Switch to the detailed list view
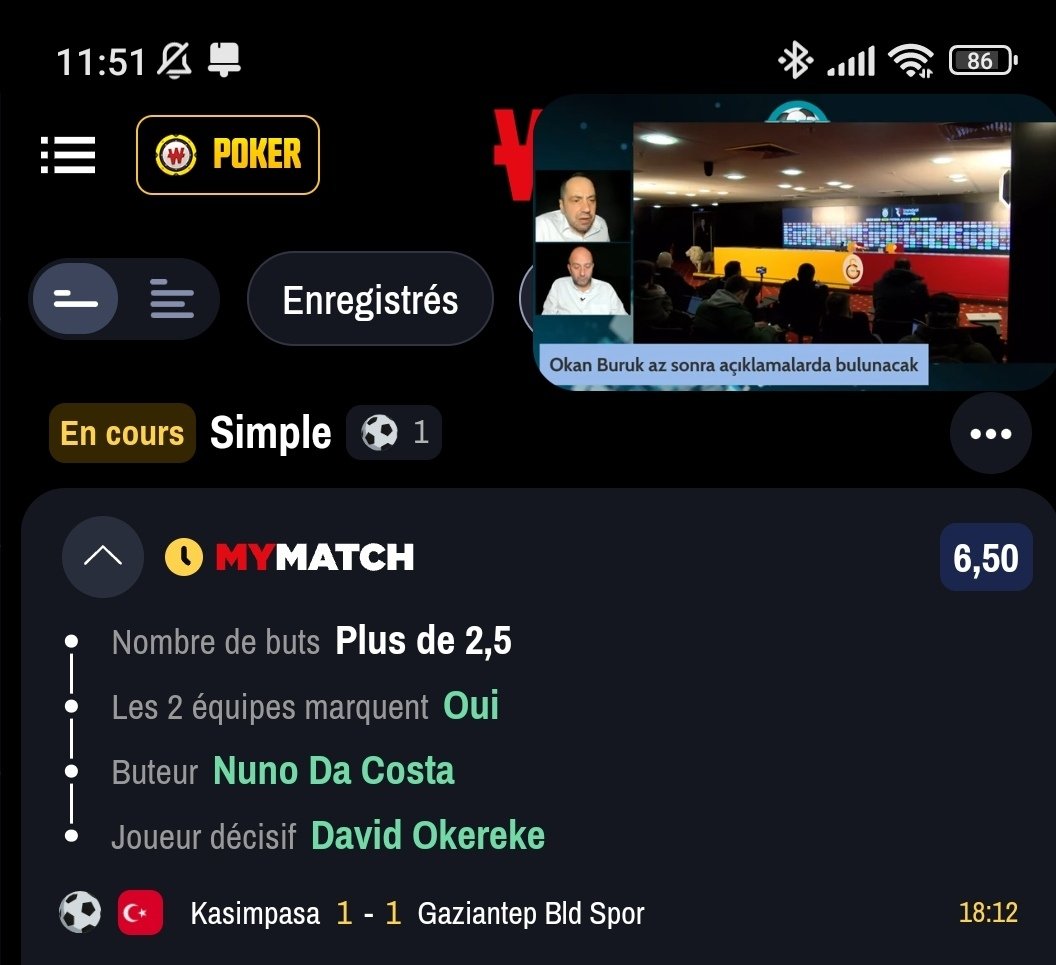Viewport: 1056px width, 965px height. [172, 298]
